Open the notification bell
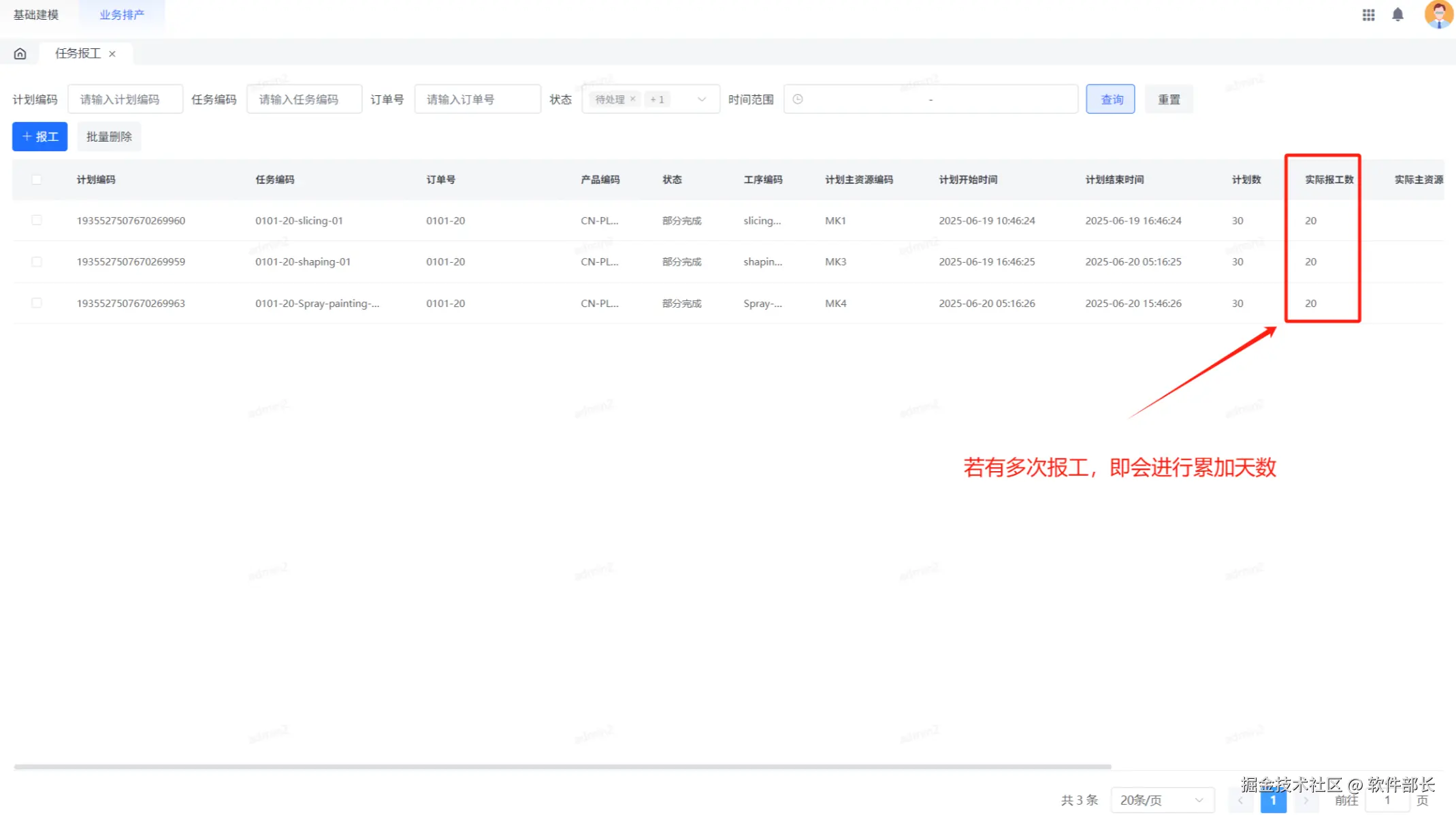The image size is (1456, 815). [x=1397, y=14]
